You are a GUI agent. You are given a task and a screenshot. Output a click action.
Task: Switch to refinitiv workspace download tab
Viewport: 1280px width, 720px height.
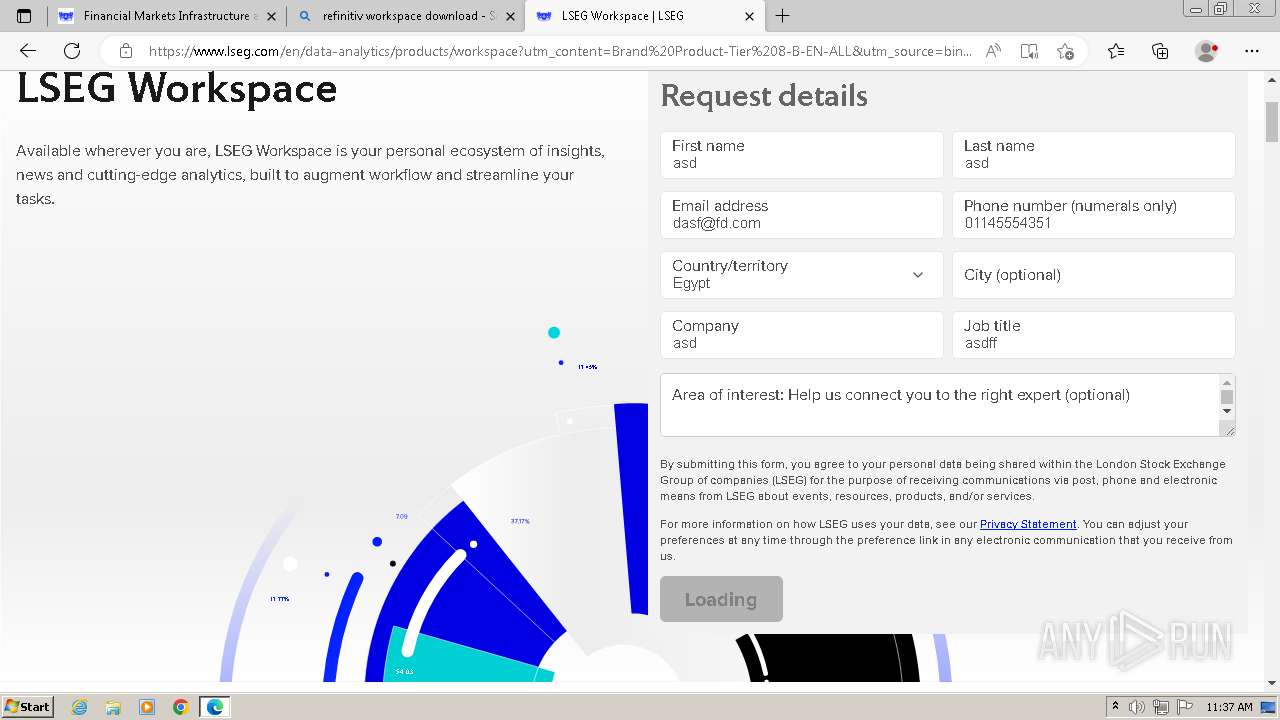pos(405,16)
